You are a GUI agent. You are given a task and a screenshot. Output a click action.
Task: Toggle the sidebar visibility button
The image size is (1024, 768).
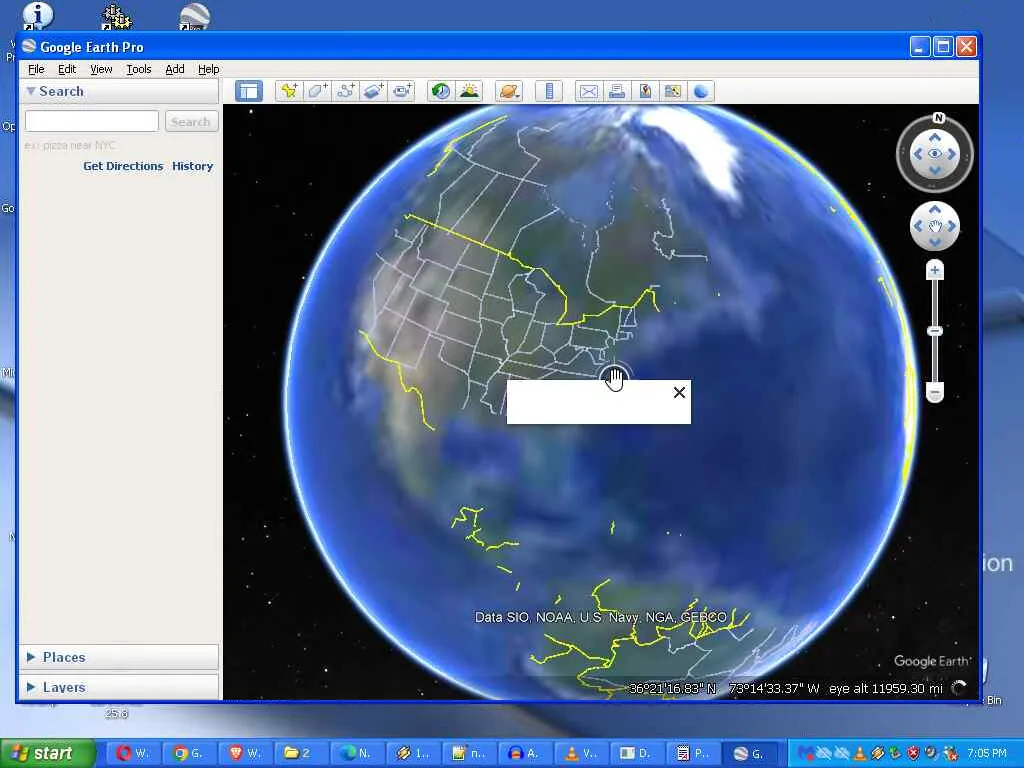coord(249,91)
